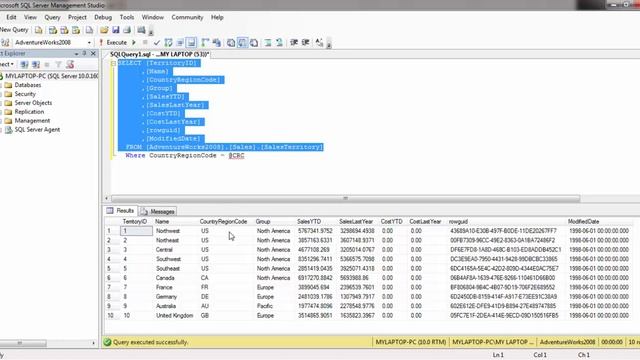640x360 pixels.
Task: Switch to the Messages tab
Action: (x=158, y=211)
